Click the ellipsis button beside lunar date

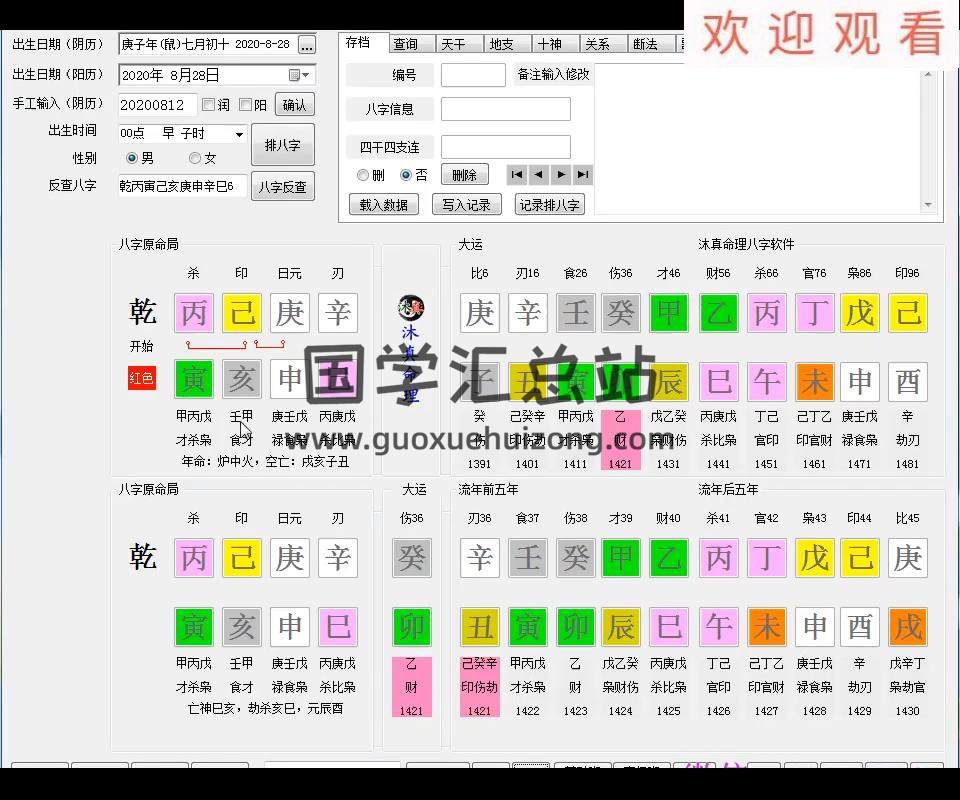(306, 45)
